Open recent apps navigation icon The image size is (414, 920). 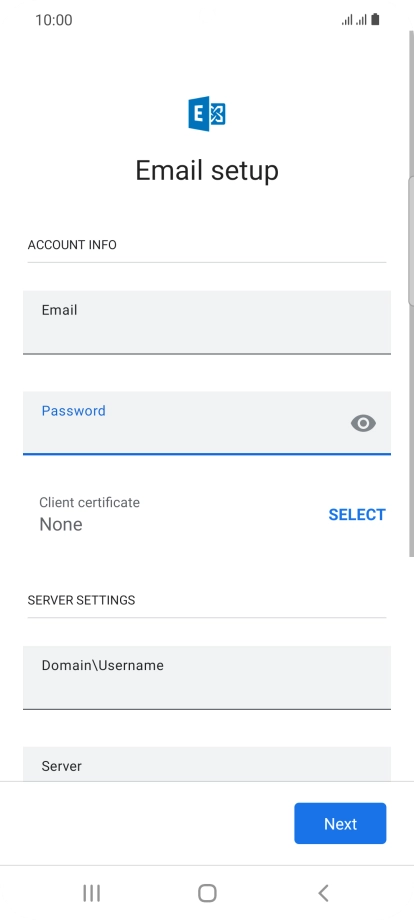(91, 893)
